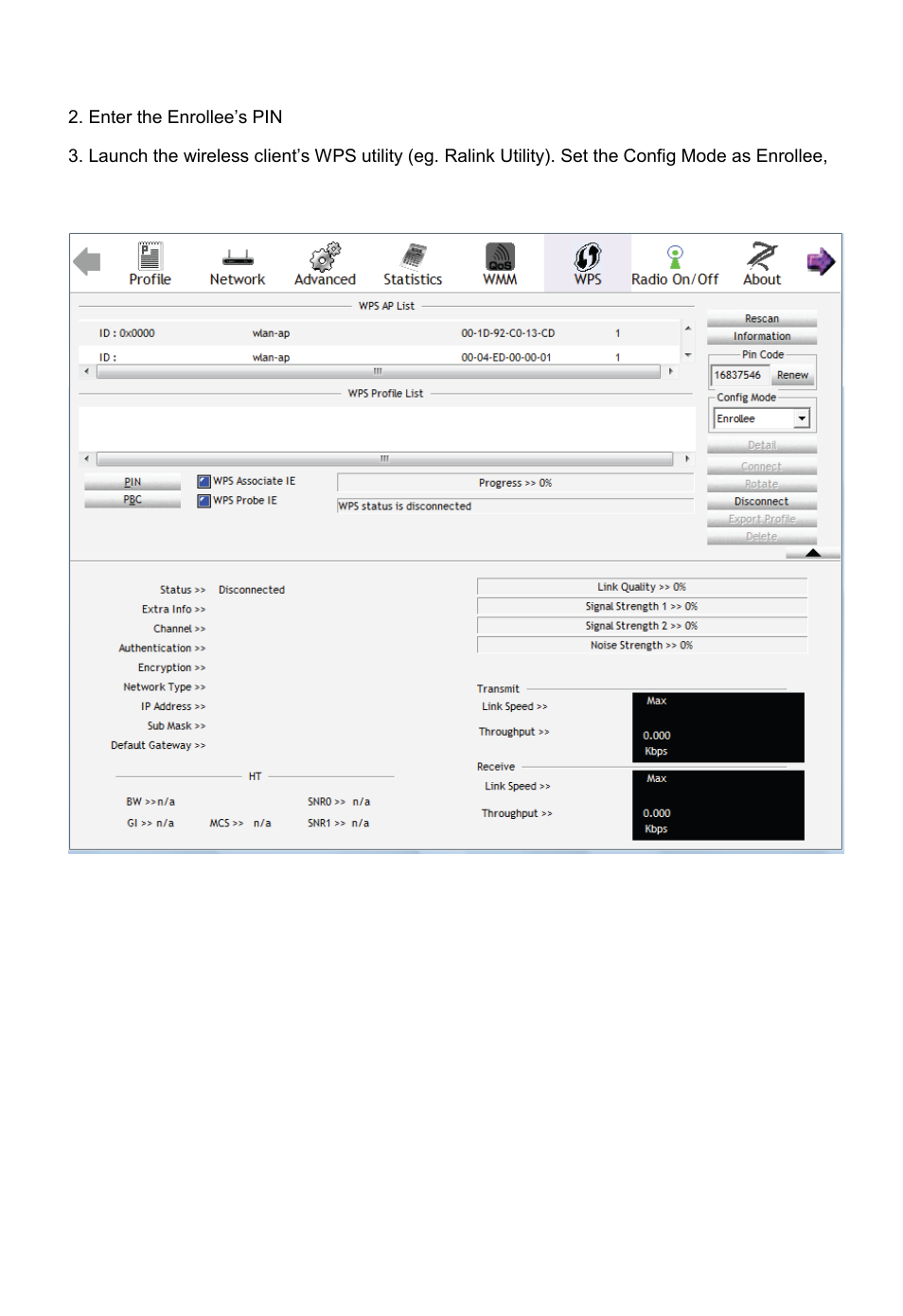The width and height of the screenshot is (903, 1316).
Task: Click the Progress 0% bar
Action: click(x=515, y=483)
